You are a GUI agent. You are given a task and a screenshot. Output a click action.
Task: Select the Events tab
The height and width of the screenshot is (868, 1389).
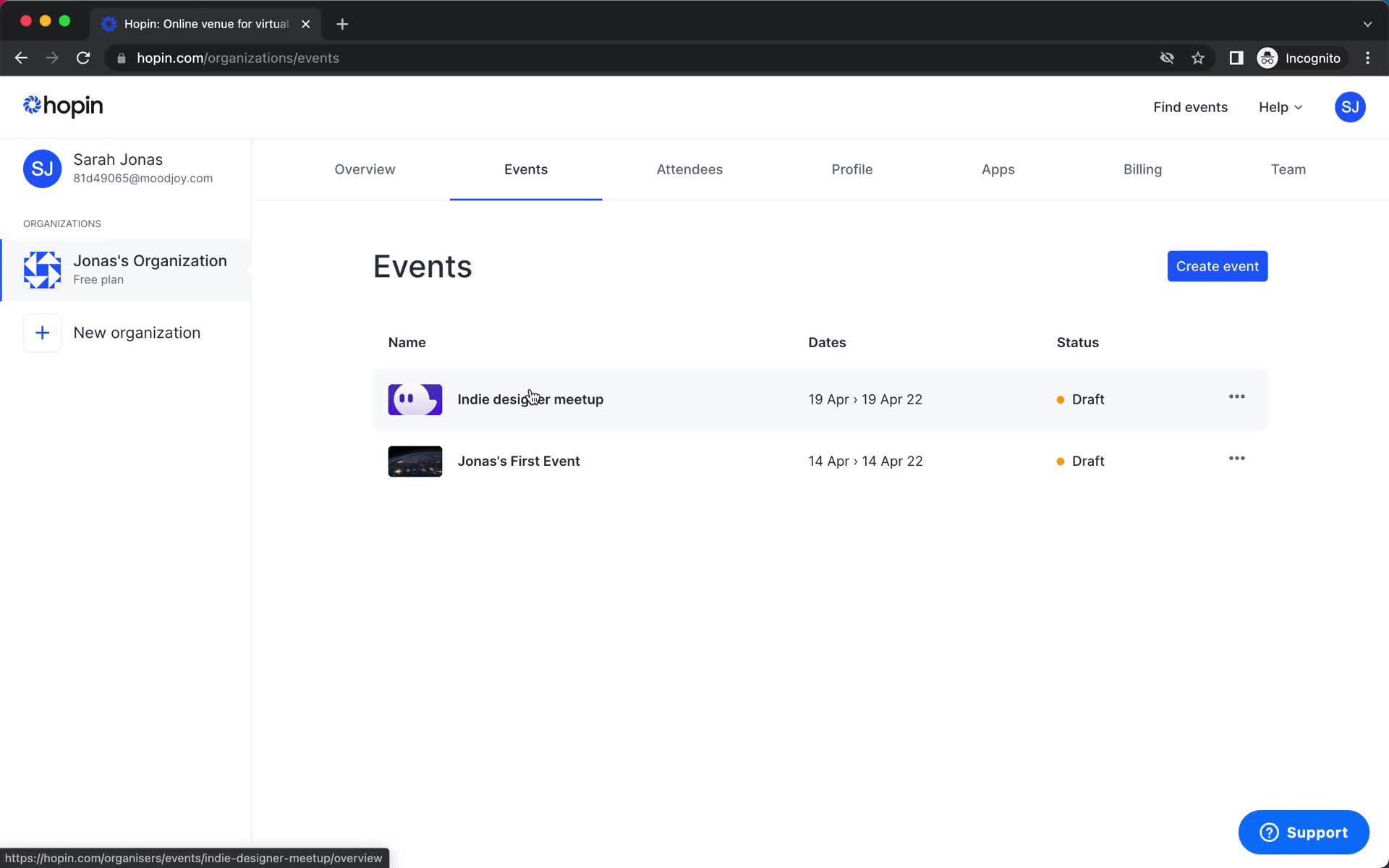pyautogui.click(x=526, y=169)
